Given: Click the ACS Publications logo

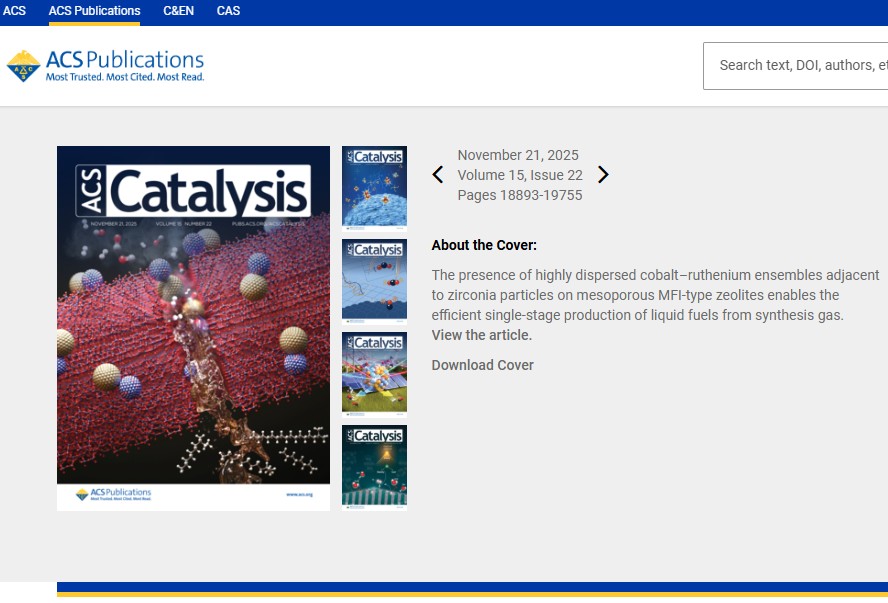Looking at the screenshot, I should 105,66.
